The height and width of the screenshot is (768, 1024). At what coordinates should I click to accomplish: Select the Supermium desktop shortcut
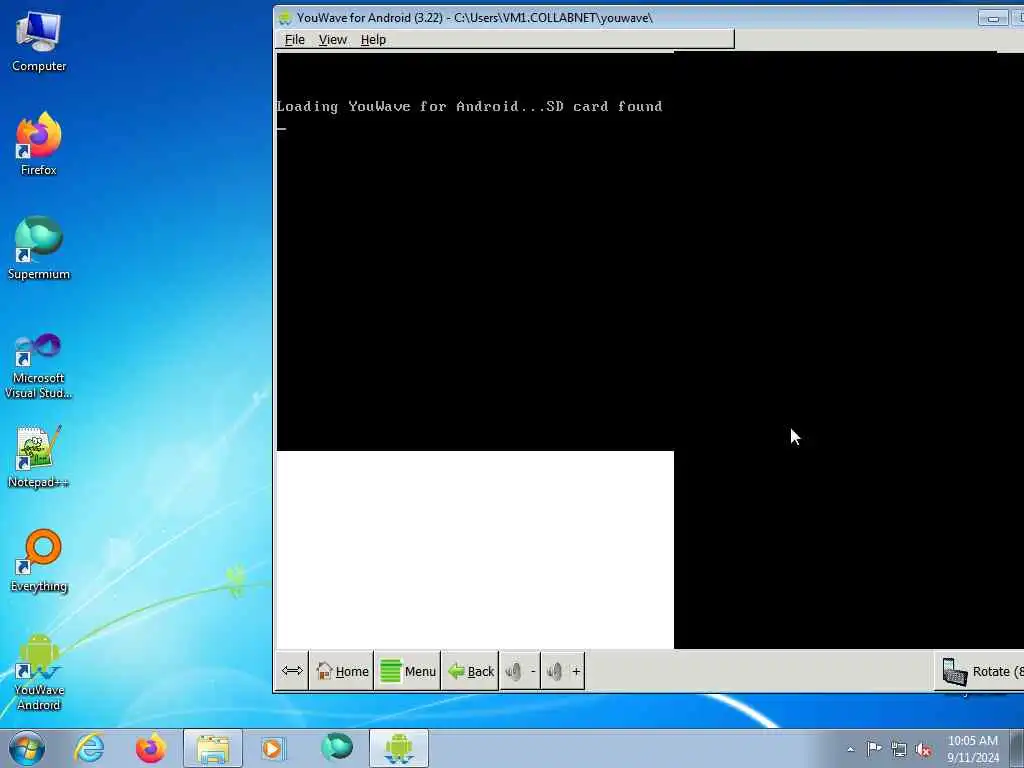(x=39, y=248)
